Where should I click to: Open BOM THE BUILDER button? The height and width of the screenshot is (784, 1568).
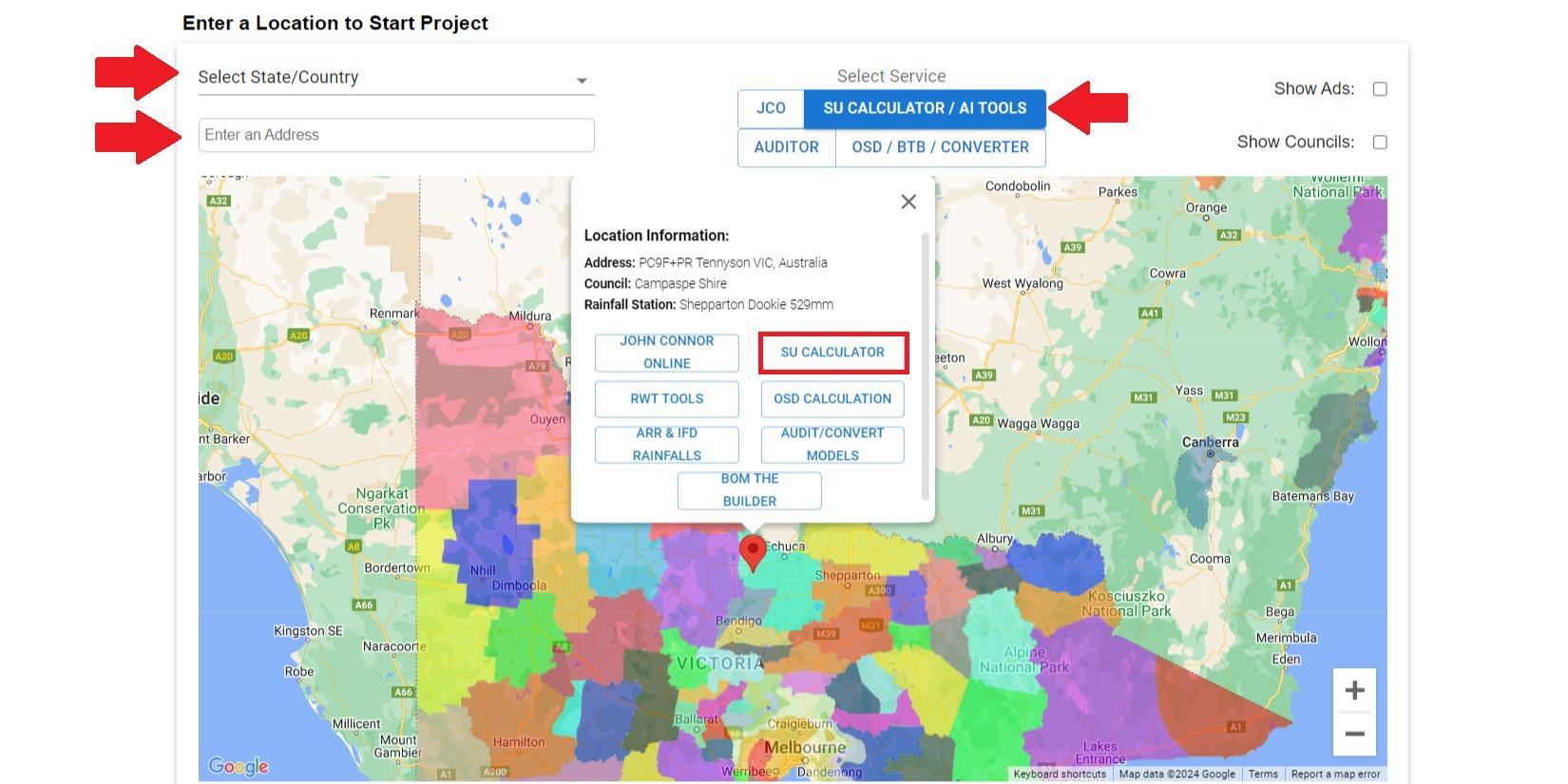(x=749, y=490)
